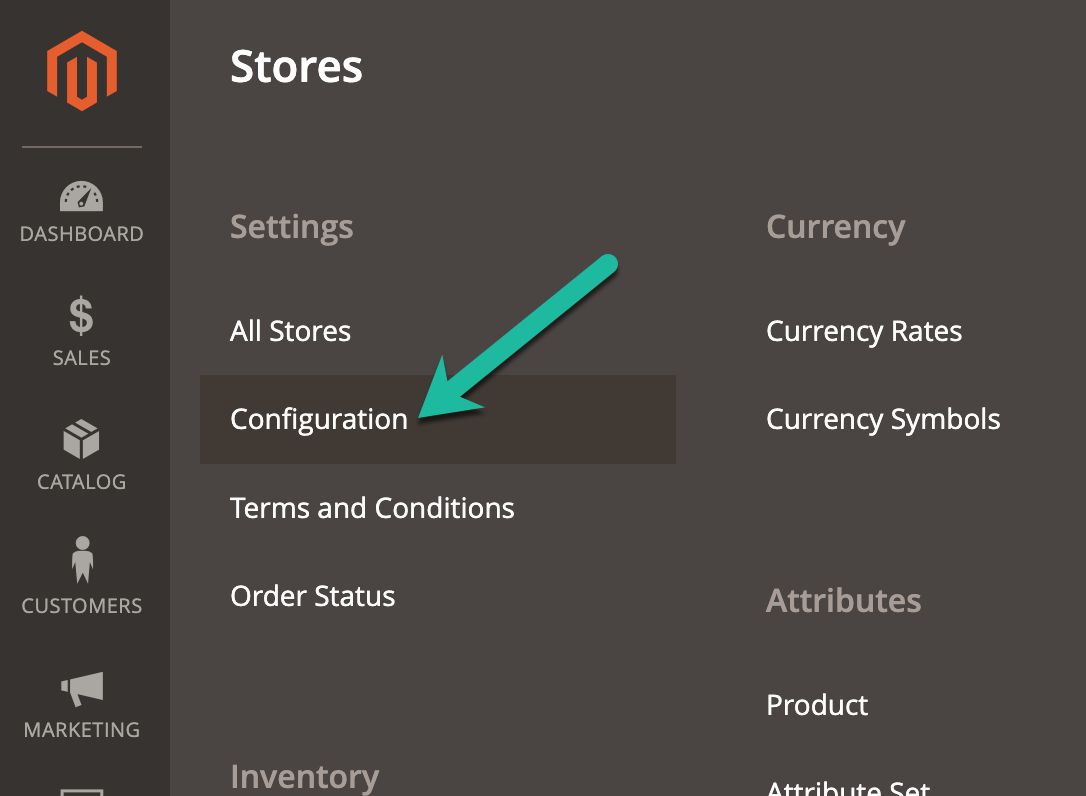Select the Sales dollar-sign icon
Image resolution: width=1086 pixels, height=796 pixels.
81,320
